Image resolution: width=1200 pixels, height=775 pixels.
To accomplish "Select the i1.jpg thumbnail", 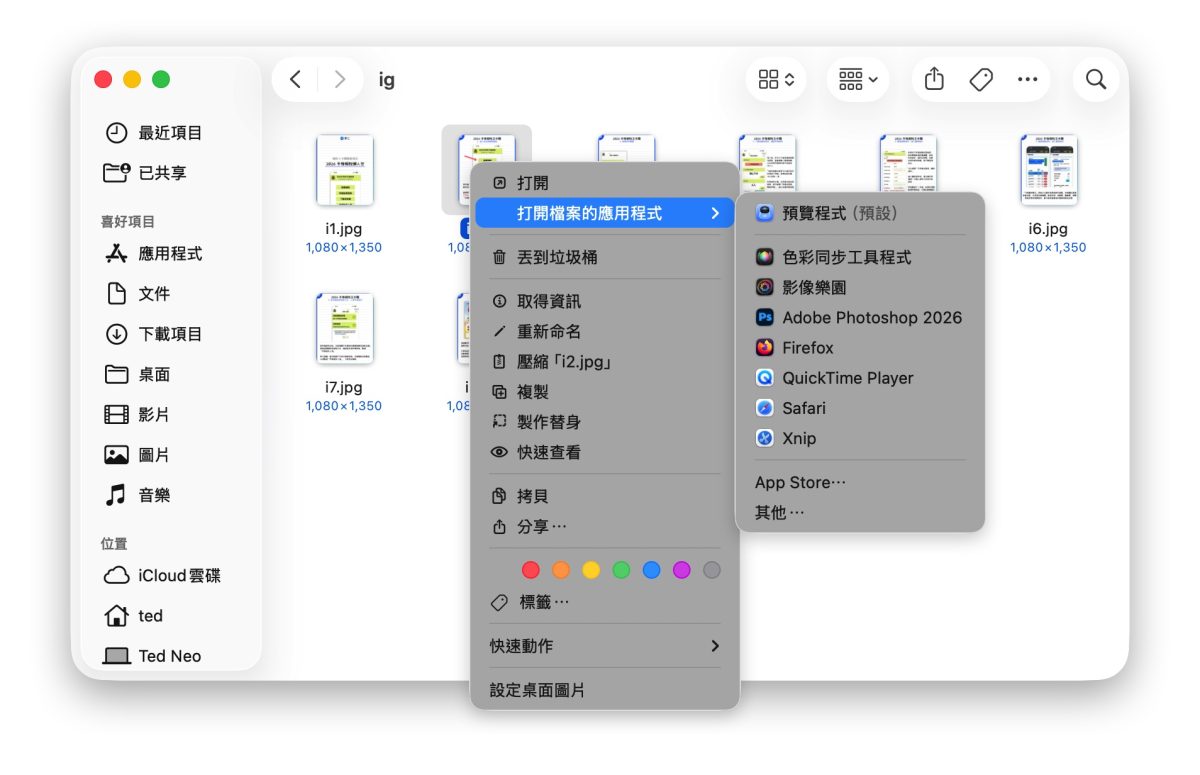I will 344,170.
